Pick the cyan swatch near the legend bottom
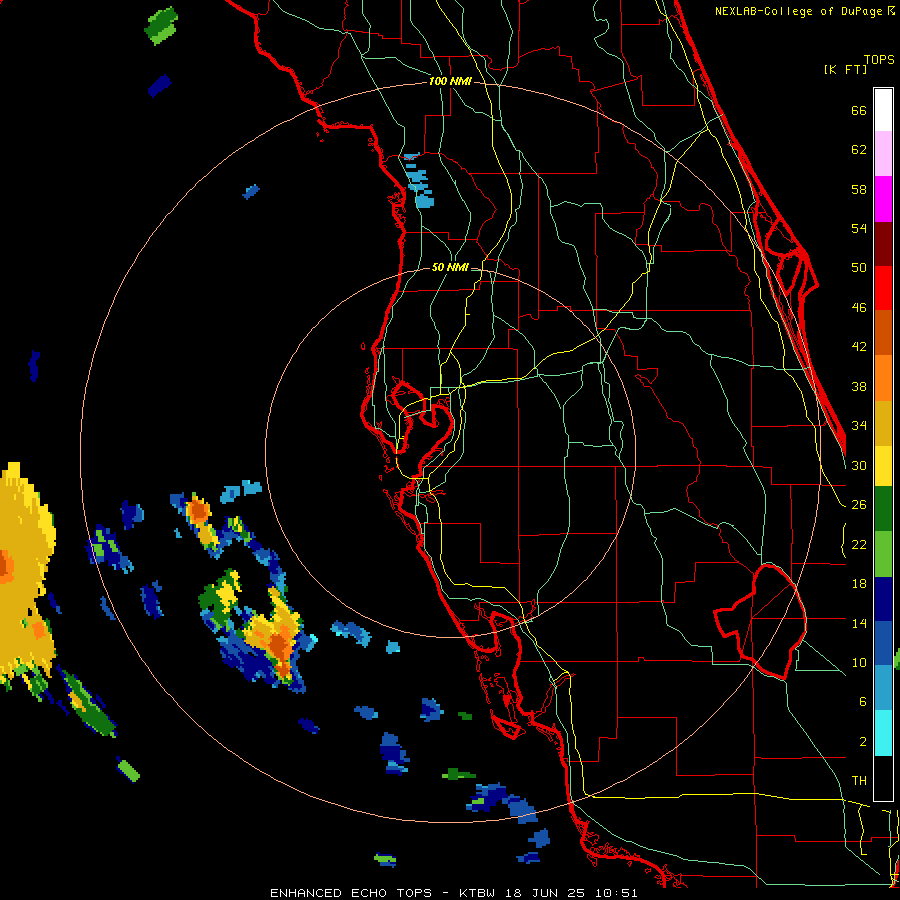Screen dimensions: 900x900 883,733
